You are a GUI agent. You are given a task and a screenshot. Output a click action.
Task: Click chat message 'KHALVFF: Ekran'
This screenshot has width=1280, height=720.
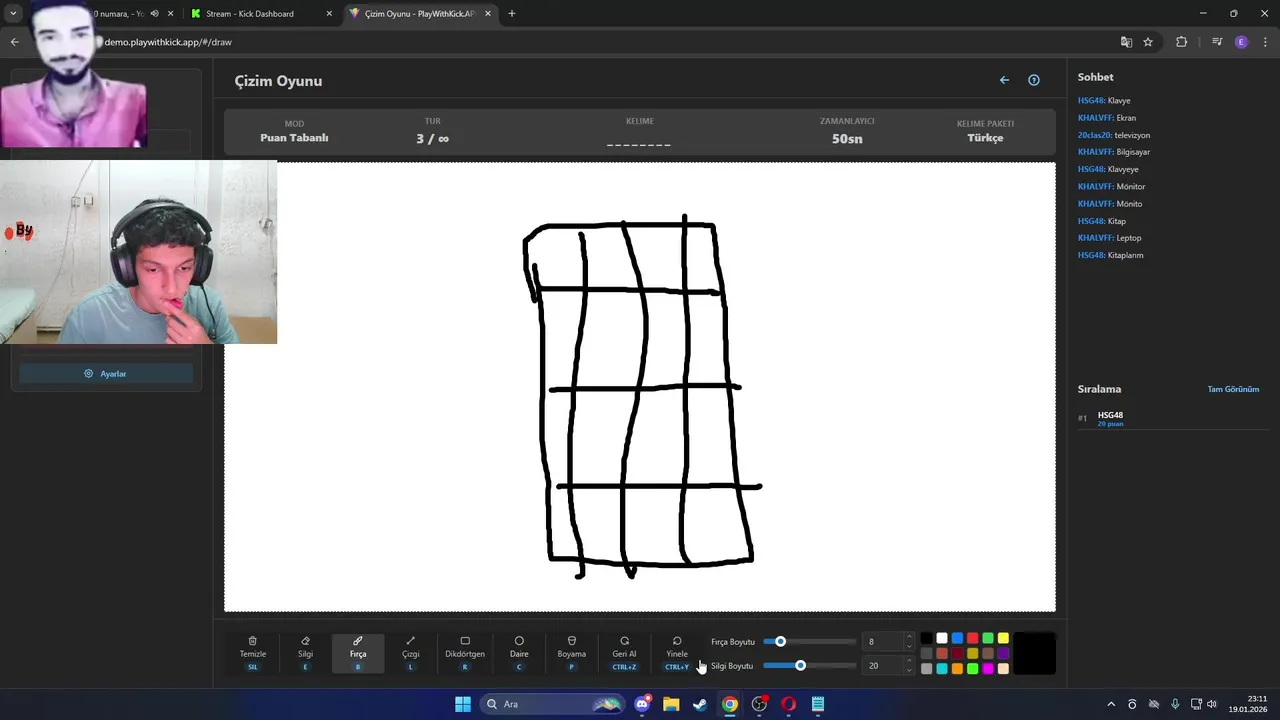coord(1107,118)
